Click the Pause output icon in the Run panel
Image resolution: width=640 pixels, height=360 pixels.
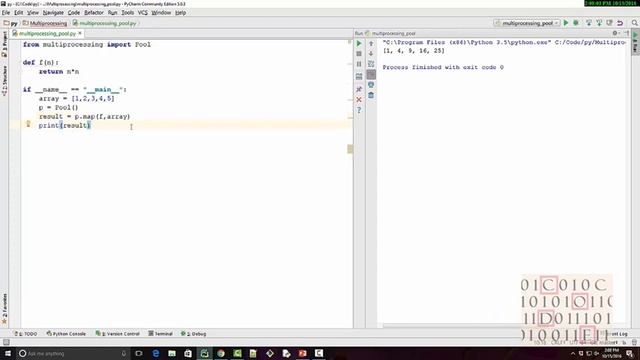click(x=359, y=64)
